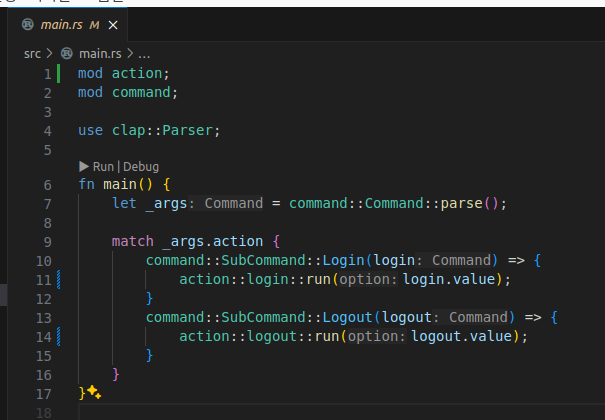This screenshot has width=605, height=420.
Task: Click the blue gutter change marker on line 14
Action: click(x=60, y=336)
